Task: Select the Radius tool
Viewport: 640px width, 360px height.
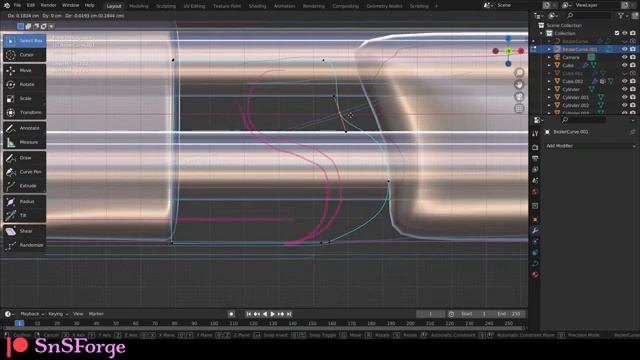Action: pyautogui.click(x=24, y=201)
